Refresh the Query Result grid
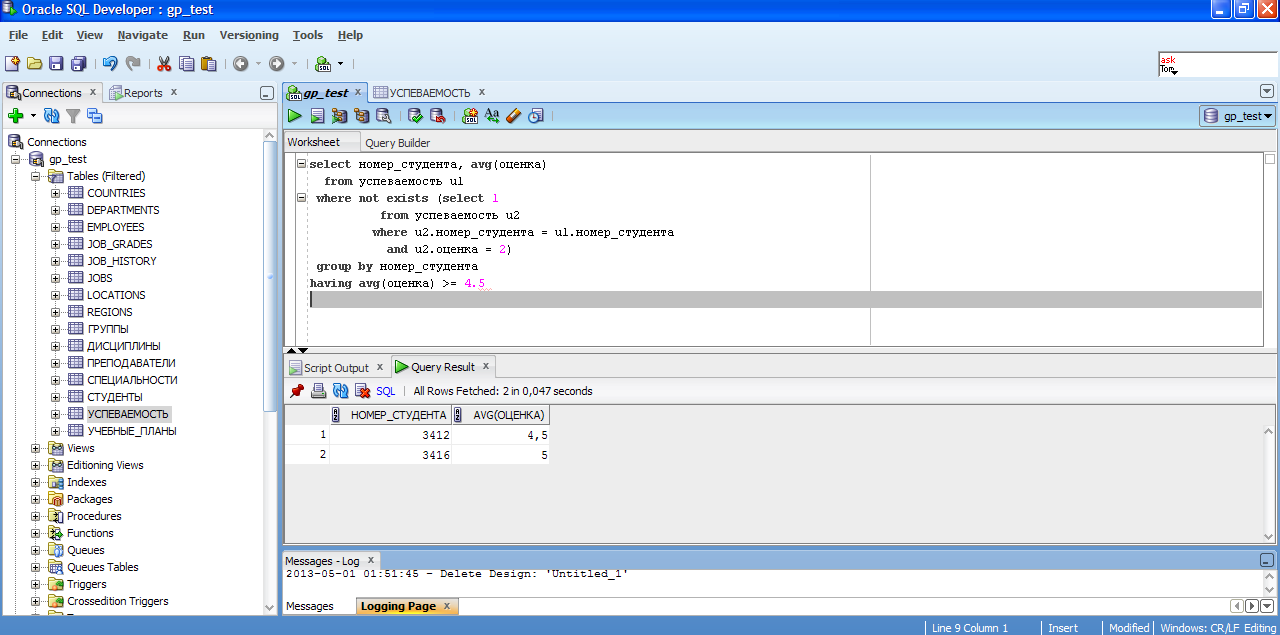Viewport: 1280px width, 635px height. tap(341, 391)
